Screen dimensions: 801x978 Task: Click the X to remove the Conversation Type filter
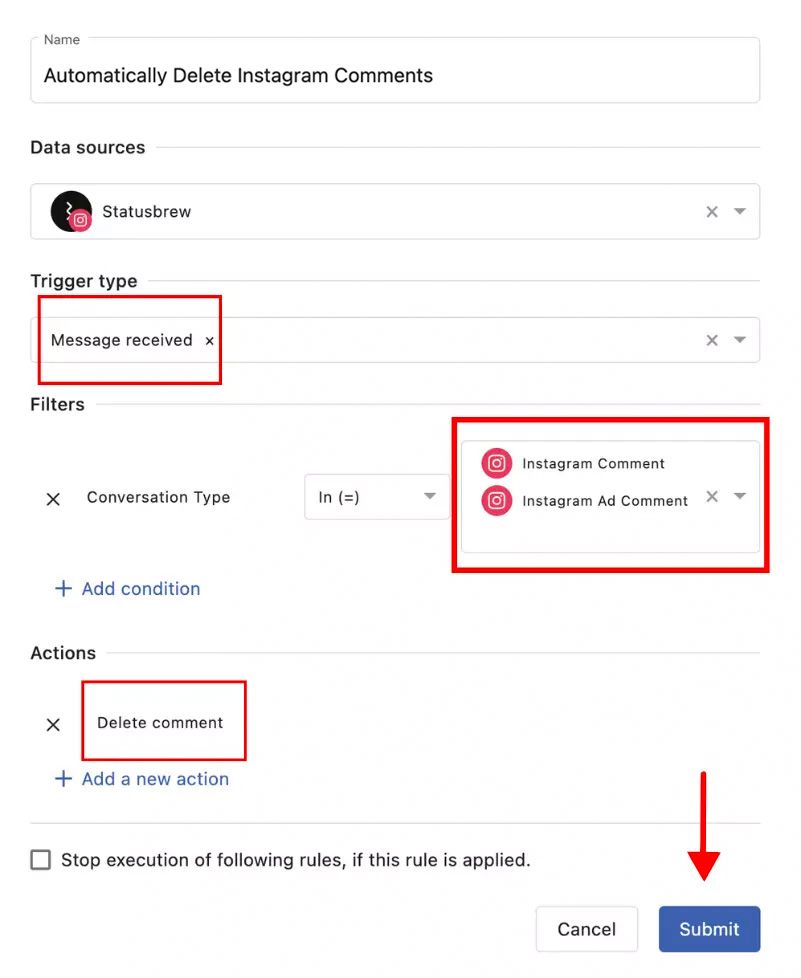point(53,498)
